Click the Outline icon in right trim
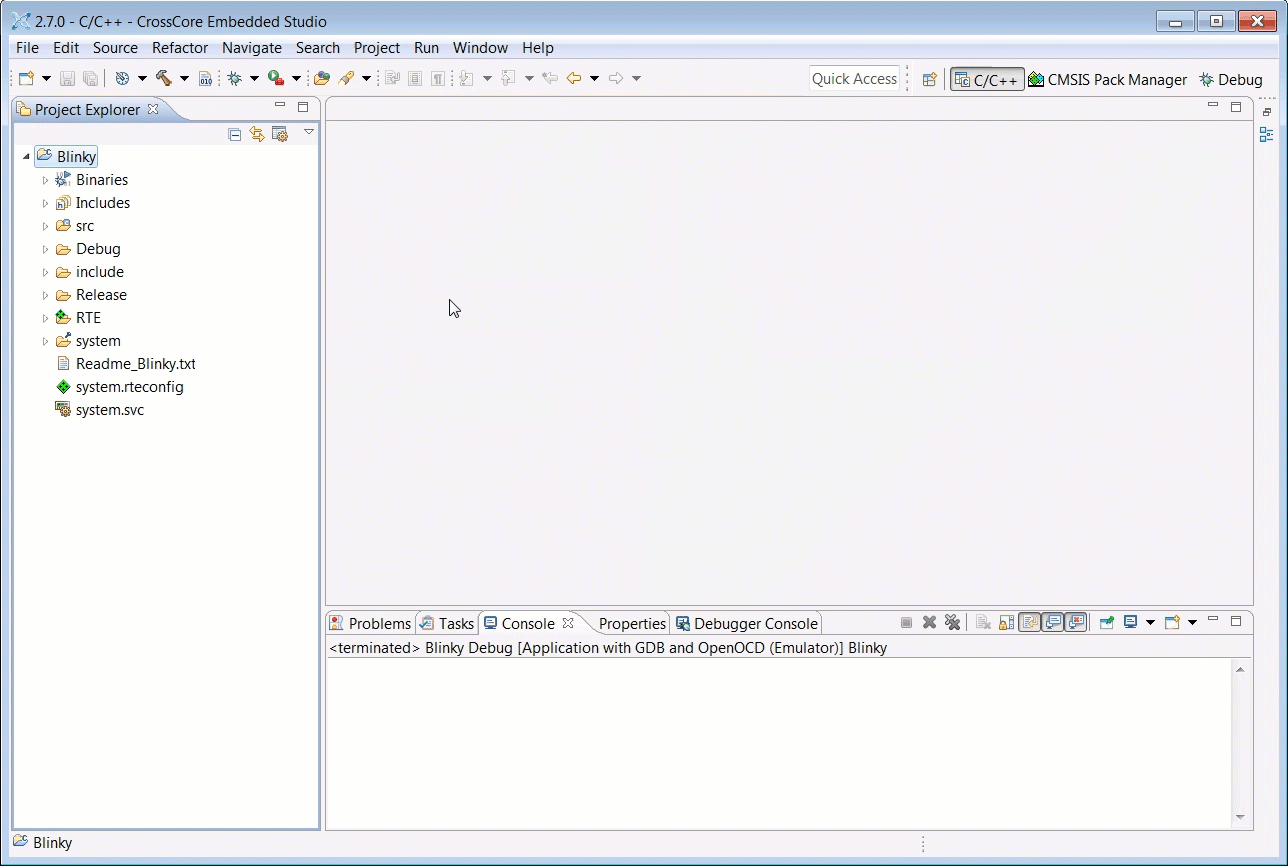The image size is (1288, 866). [x=1267, y=135]
